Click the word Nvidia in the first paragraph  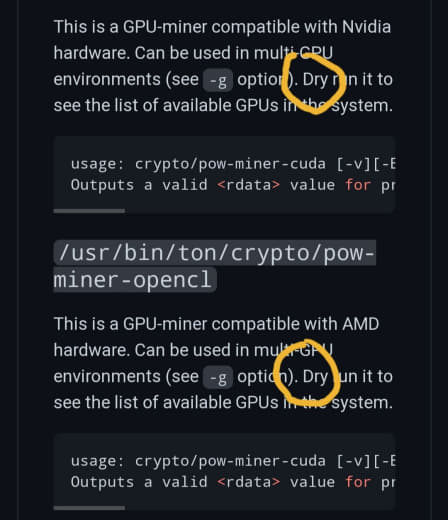[366, 27]
